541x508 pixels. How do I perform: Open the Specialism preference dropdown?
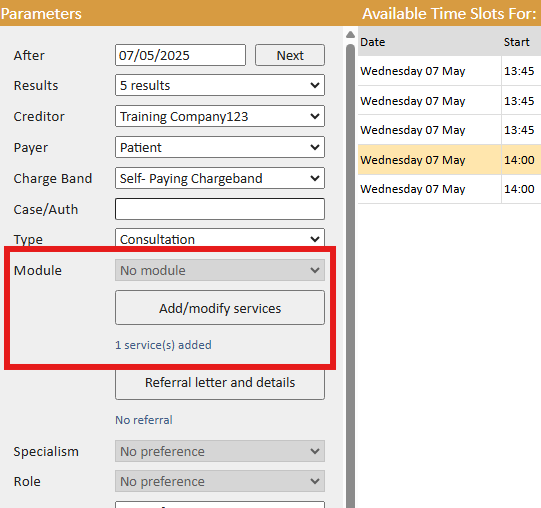click(220, 451)
